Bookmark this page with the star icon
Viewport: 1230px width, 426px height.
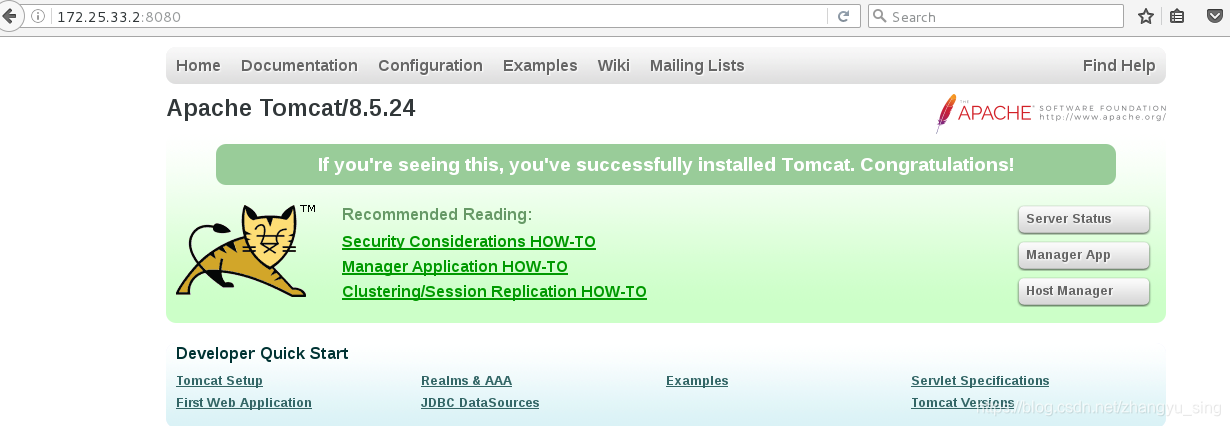point(1146,17)
